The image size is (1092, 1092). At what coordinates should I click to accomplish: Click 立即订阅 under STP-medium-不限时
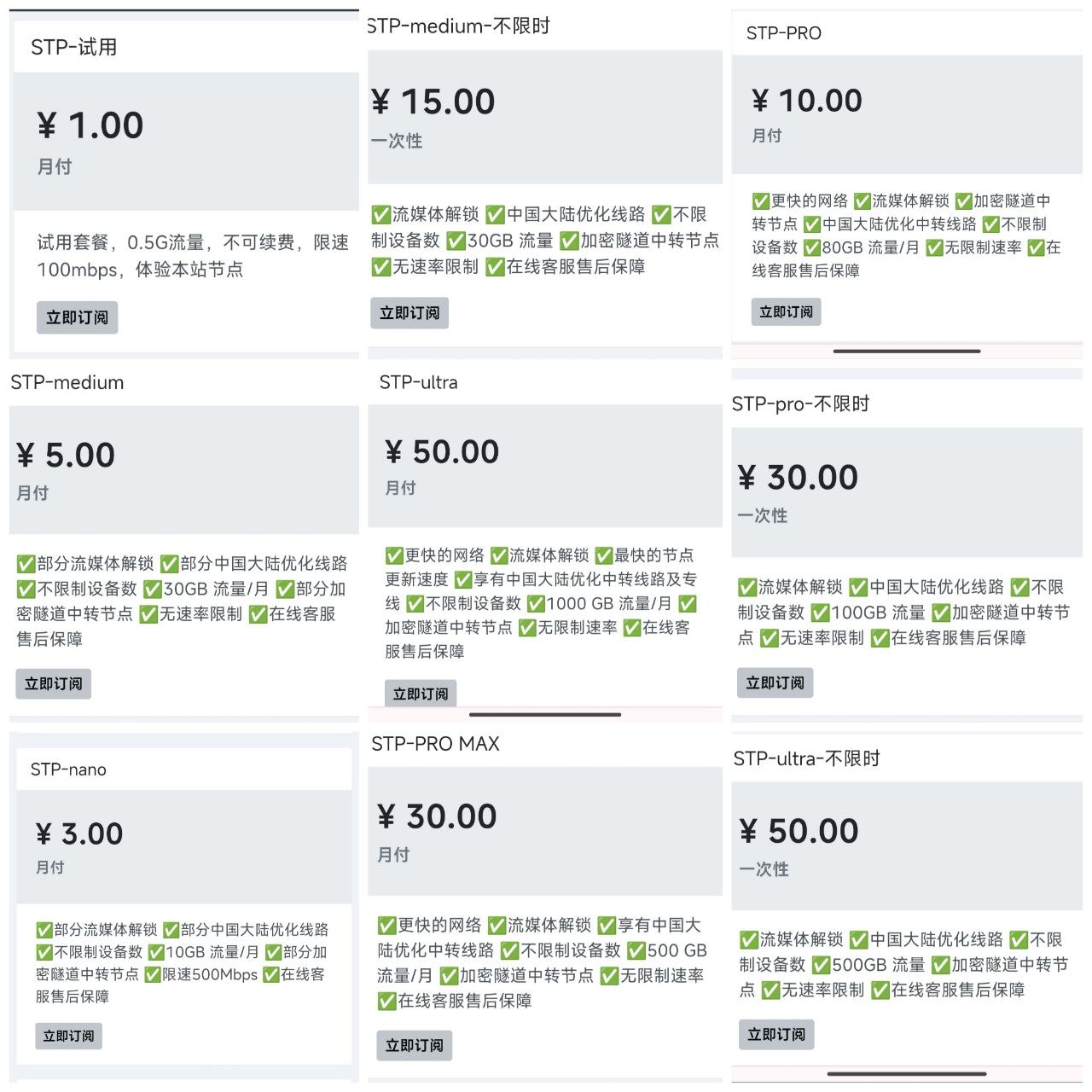point(409,313)
